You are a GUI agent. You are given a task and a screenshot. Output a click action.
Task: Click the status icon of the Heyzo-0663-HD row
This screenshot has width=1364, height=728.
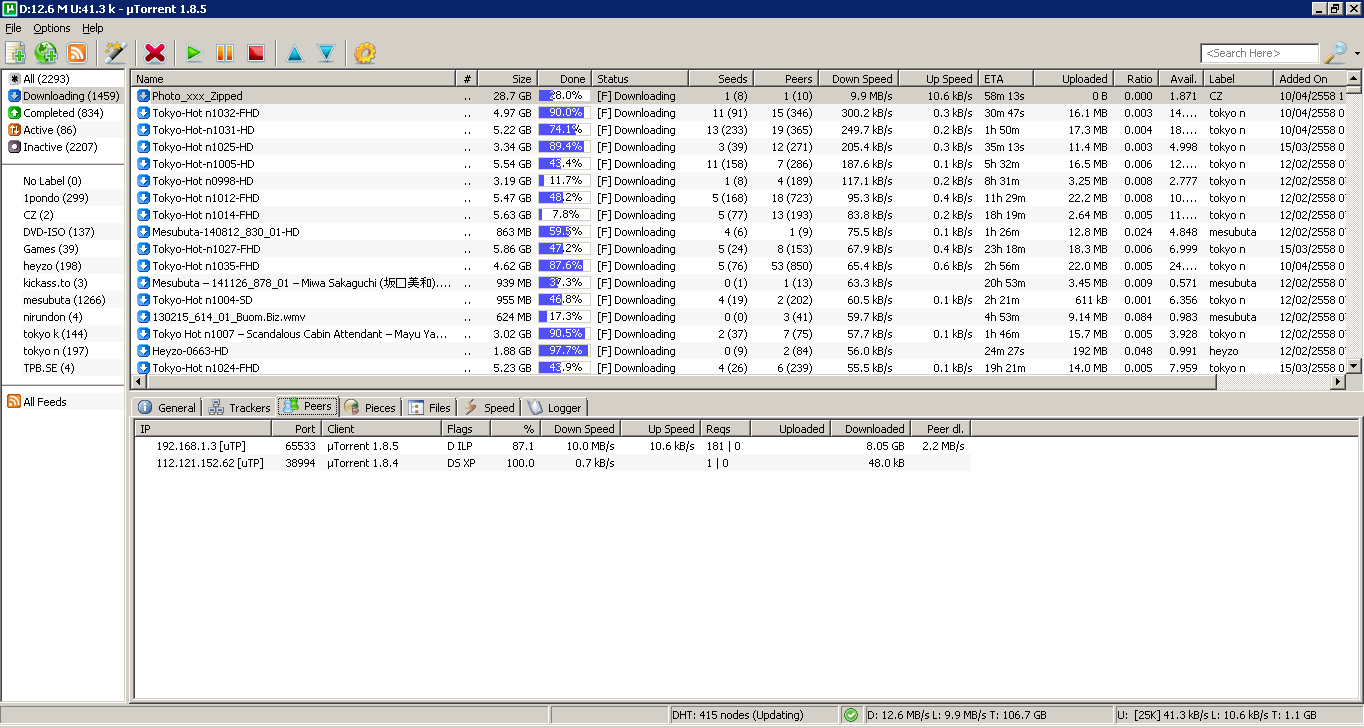point(143,351)
